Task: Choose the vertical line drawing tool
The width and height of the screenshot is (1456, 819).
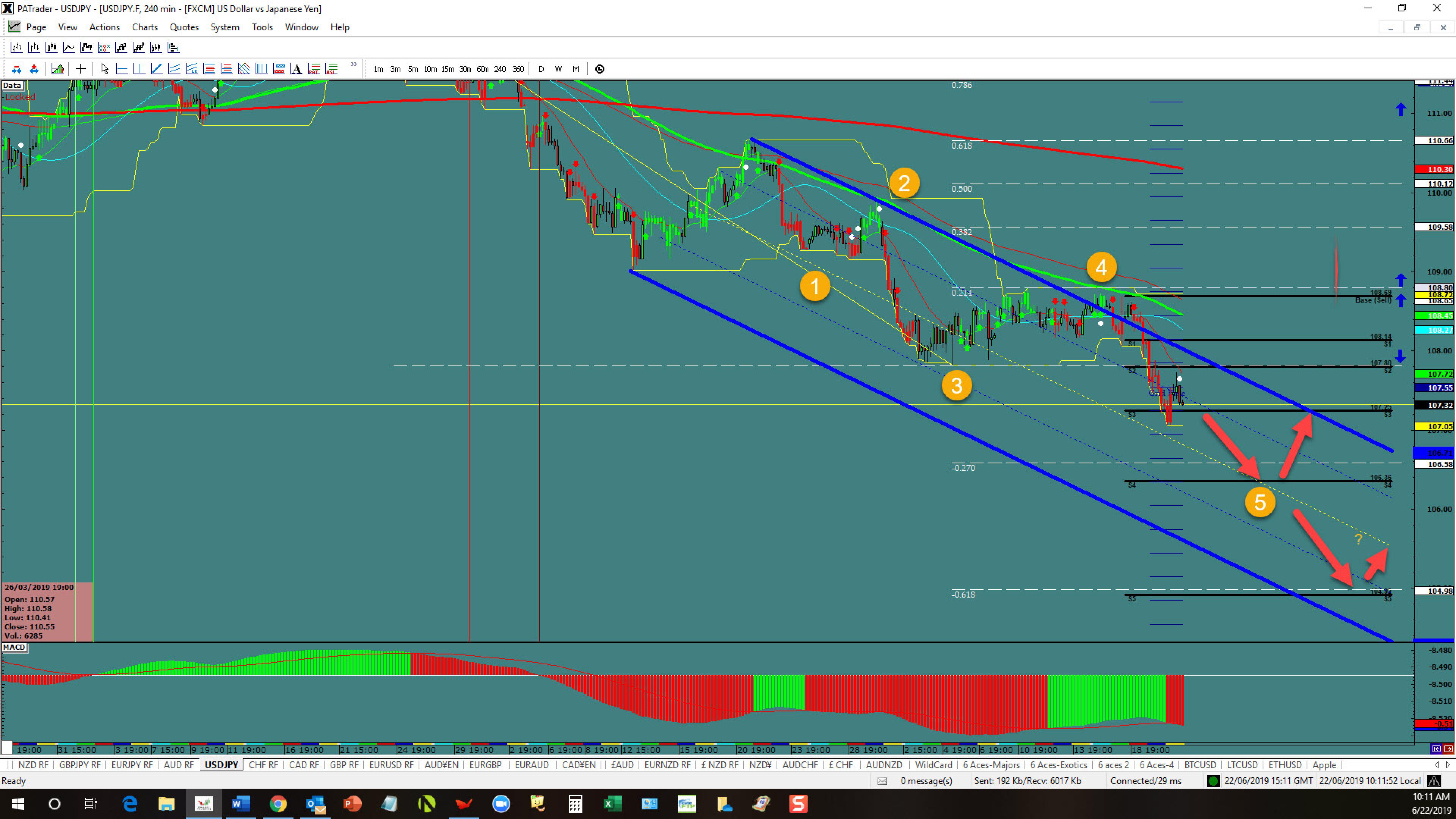Action: (139, 69)
